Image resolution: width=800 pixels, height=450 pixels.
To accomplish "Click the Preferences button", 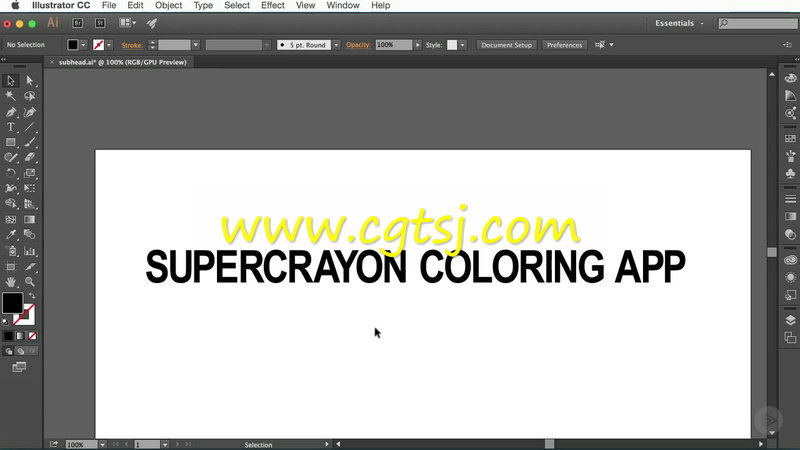I will click(564, 45).
